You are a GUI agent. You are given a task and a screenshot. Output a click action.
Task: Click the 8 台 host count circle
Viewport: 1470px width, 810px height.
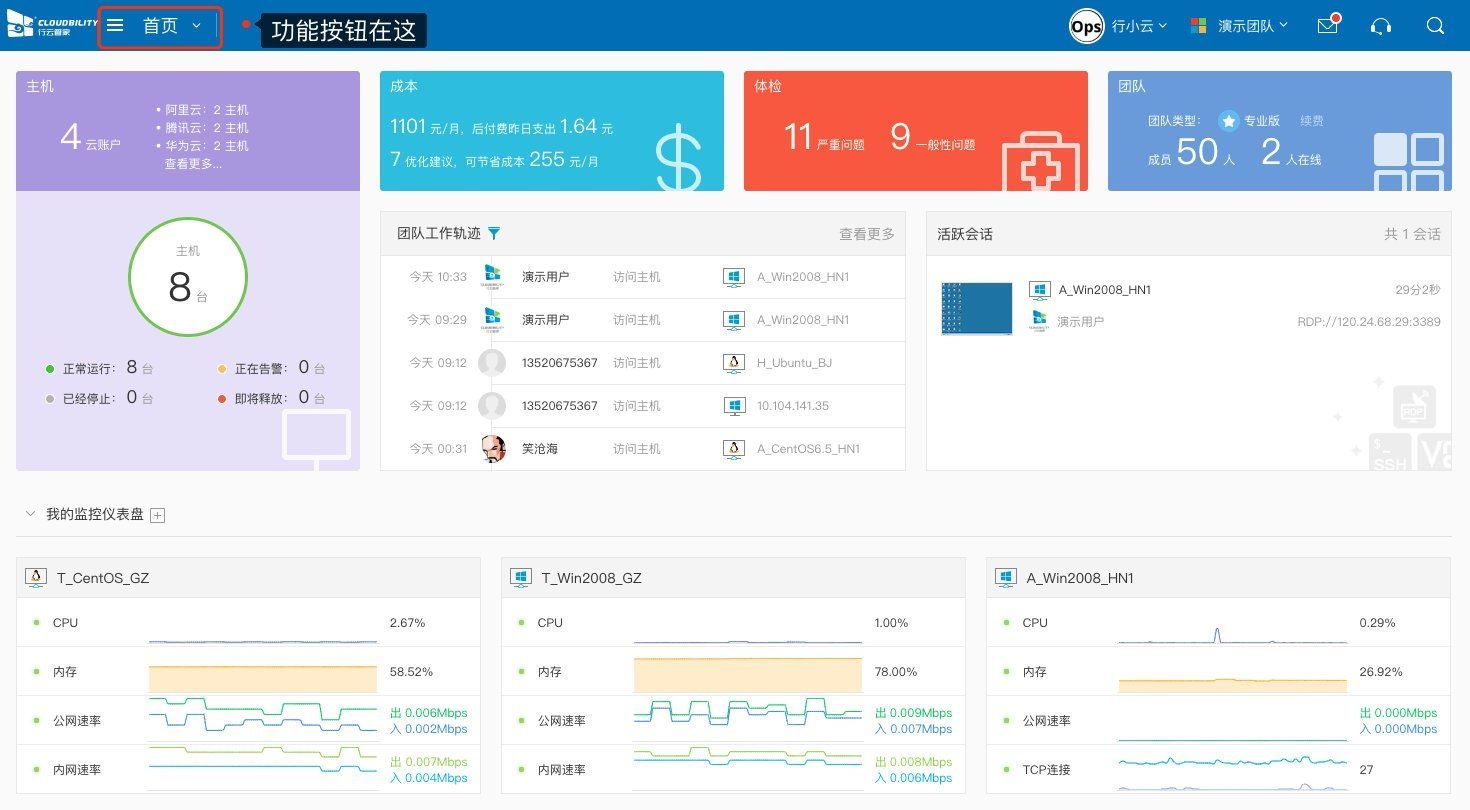coord(188,277)
